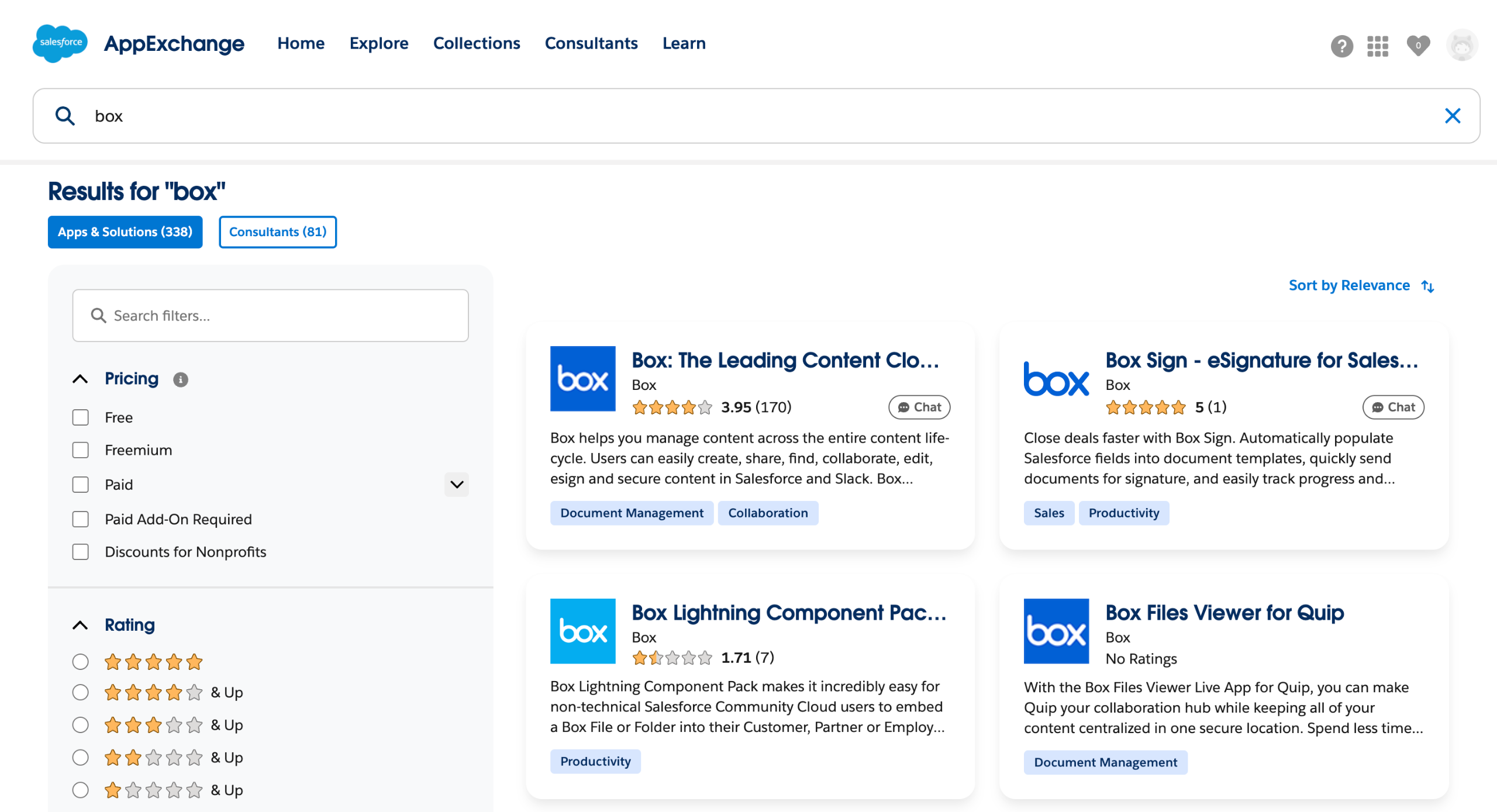
Task: Click the Salesforce cloud logo
Action: (60, 43)
